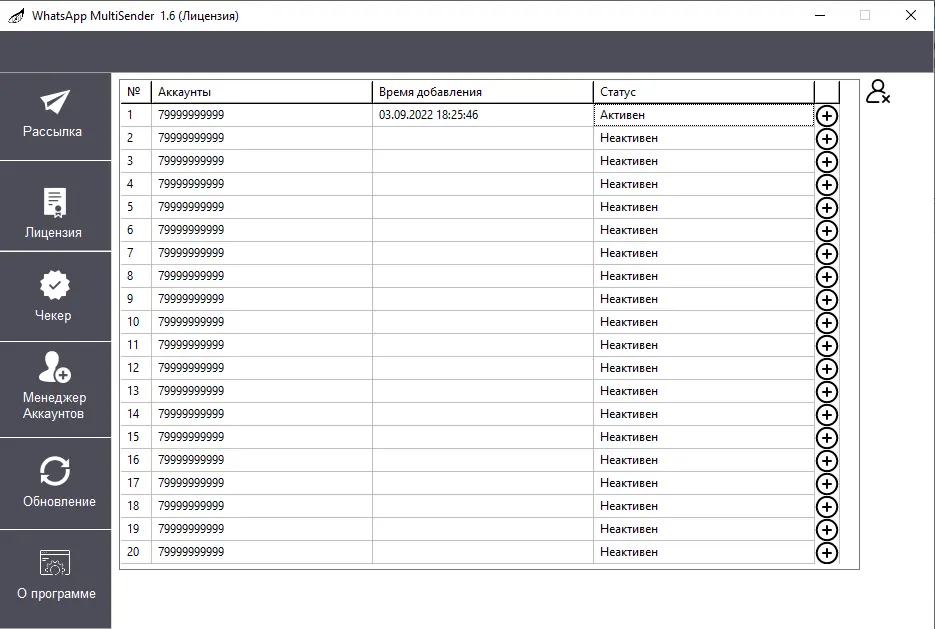
Task: Click the remove account user icon
Action: point(878,92)
